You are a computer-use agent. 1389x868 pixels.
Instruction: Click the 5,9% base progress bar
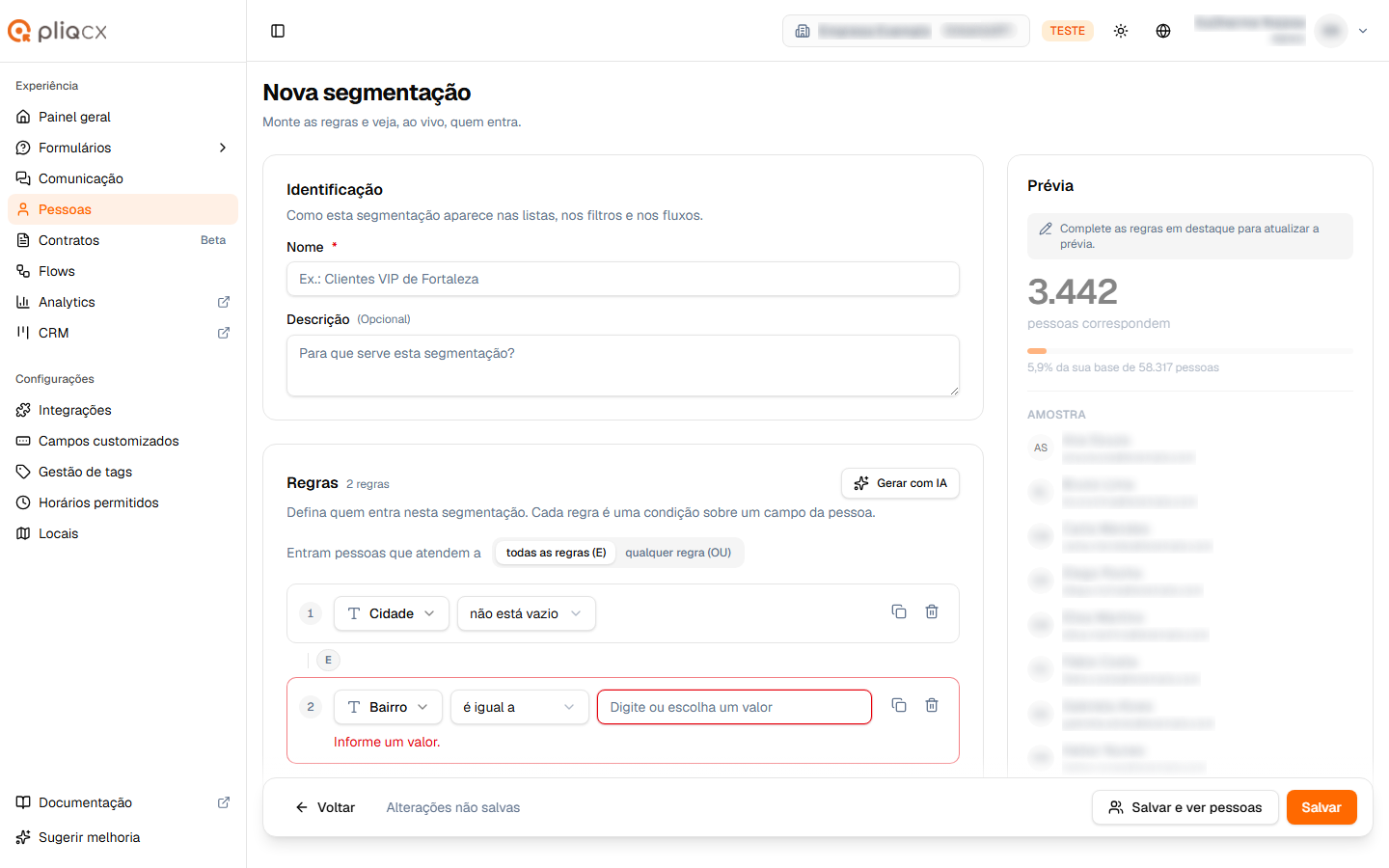[x=1190, y=351]
